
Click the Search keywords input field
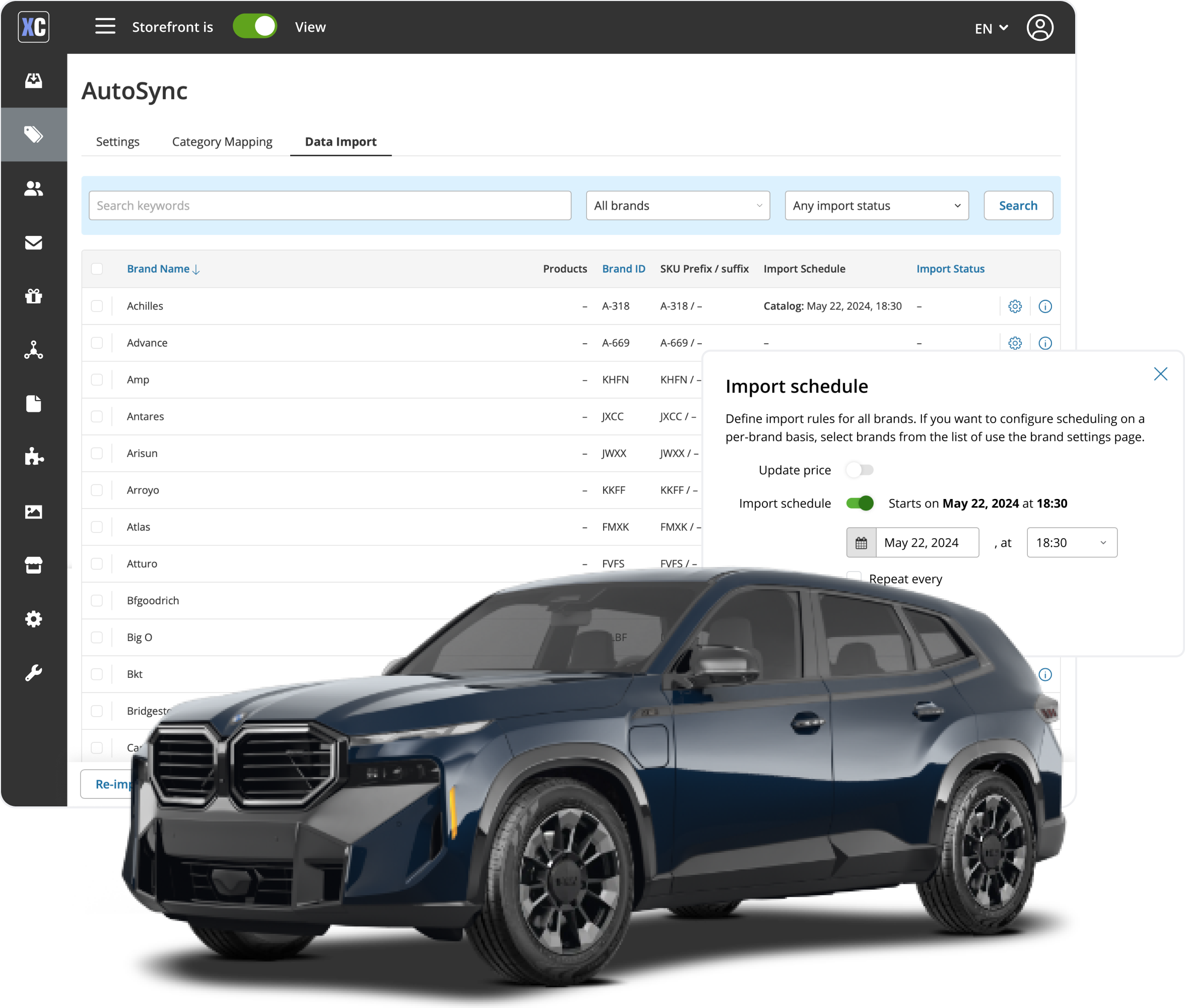(x=330, y=206)
